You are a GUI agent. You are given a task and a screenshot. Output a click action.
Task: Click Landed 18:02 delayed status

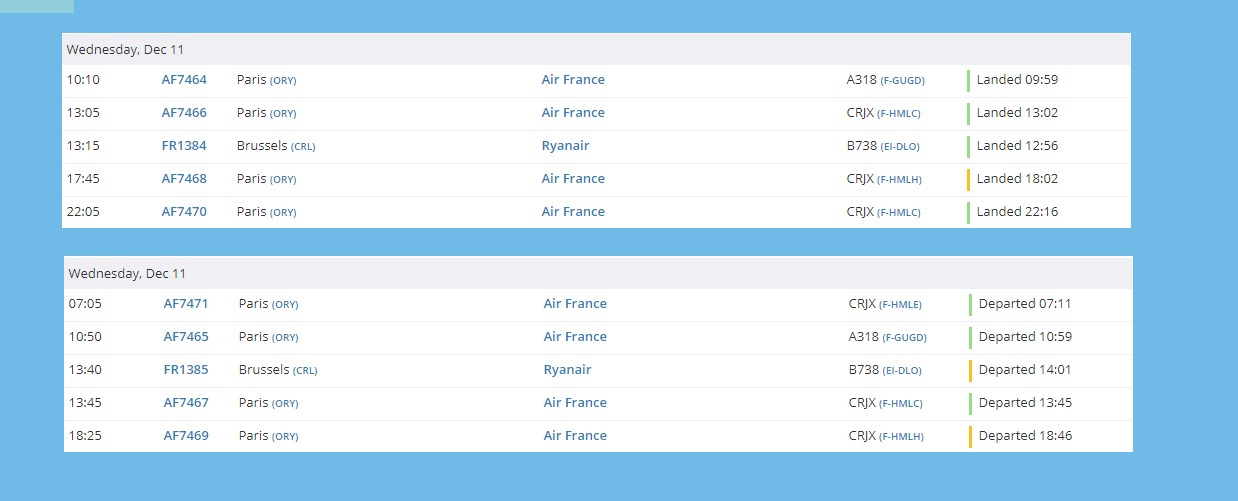[1017, 179]
